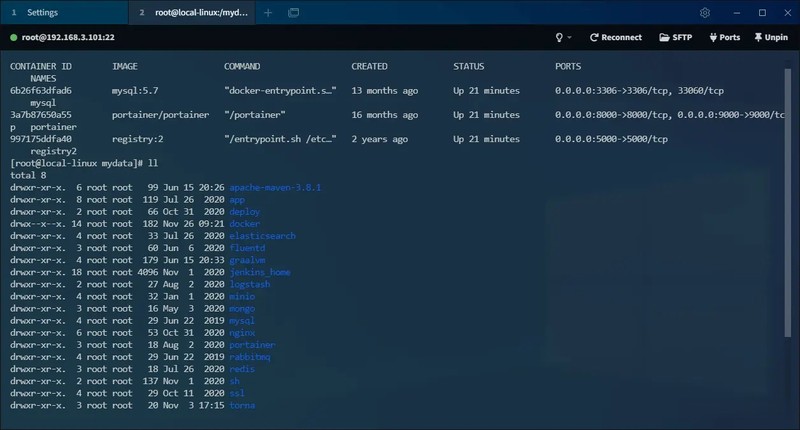Click the graalvm directory name
Screen dimensions: 800x430
tap(247, 260)
